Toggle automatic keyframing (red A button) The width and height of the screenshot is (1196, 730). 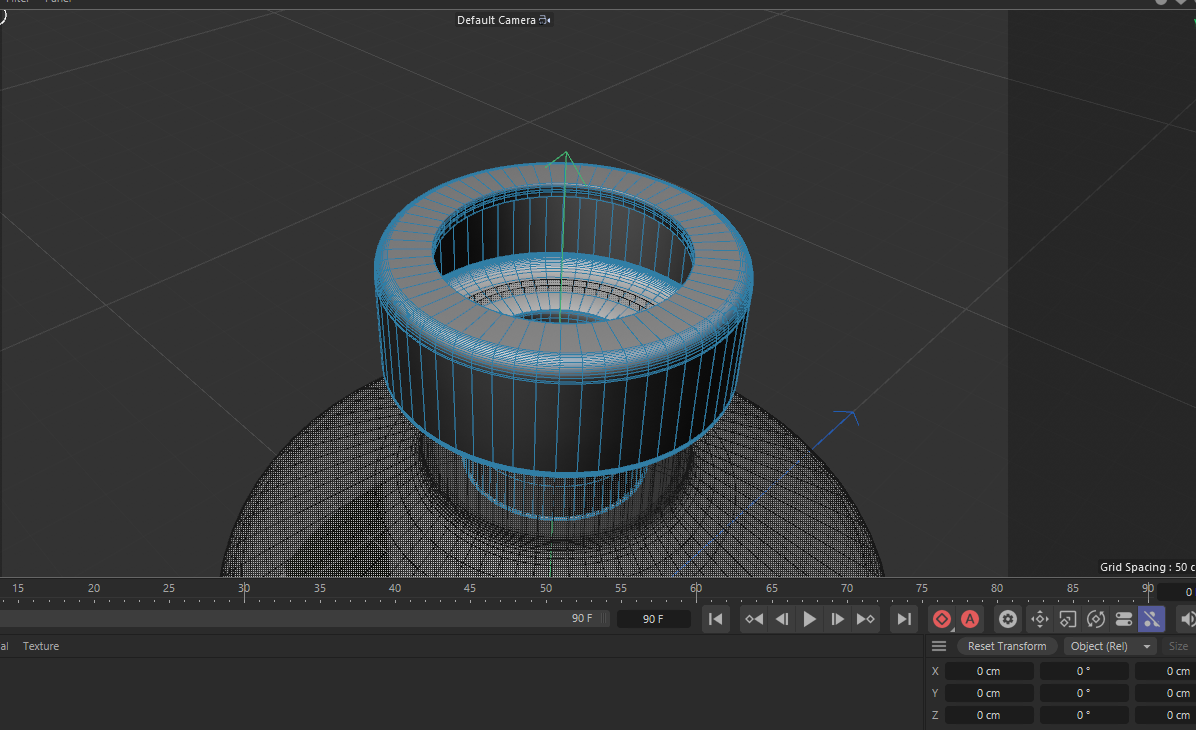click(x=969, y=619)
